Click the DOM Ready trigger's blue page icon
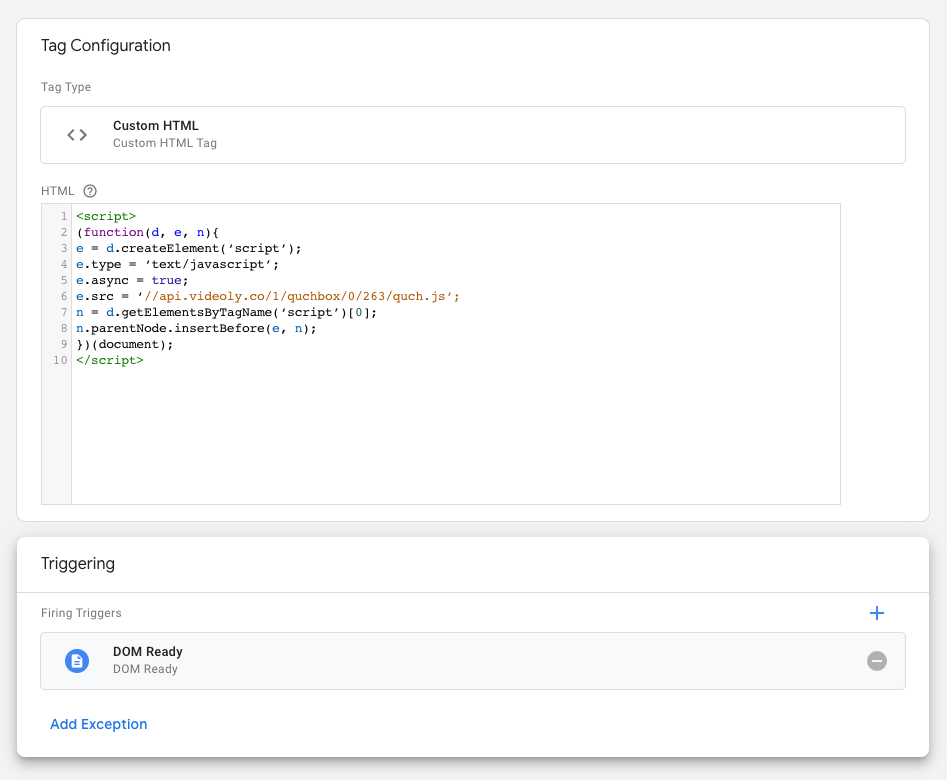 [x=77, y=661]
